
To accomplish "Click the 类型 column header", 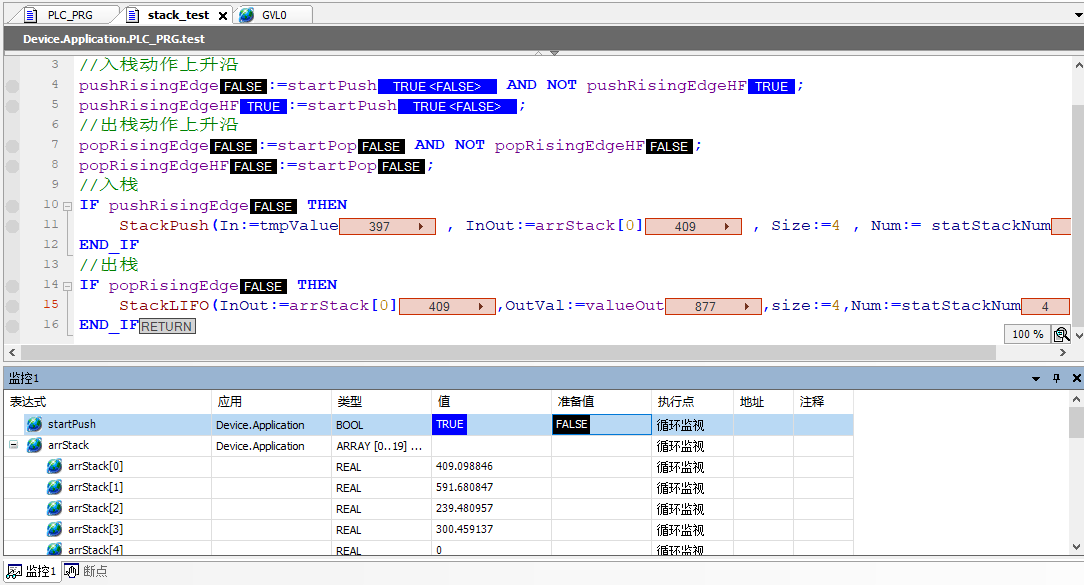I will pyautogui.click(x=382, y=402).
